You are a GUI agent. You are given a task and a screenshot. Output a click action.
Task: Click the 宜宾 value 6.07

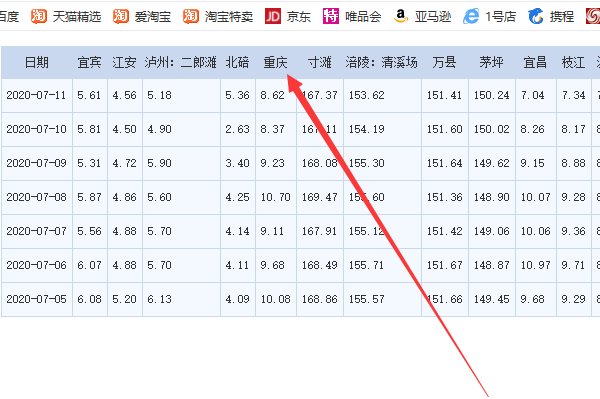(x=89, y=265)
